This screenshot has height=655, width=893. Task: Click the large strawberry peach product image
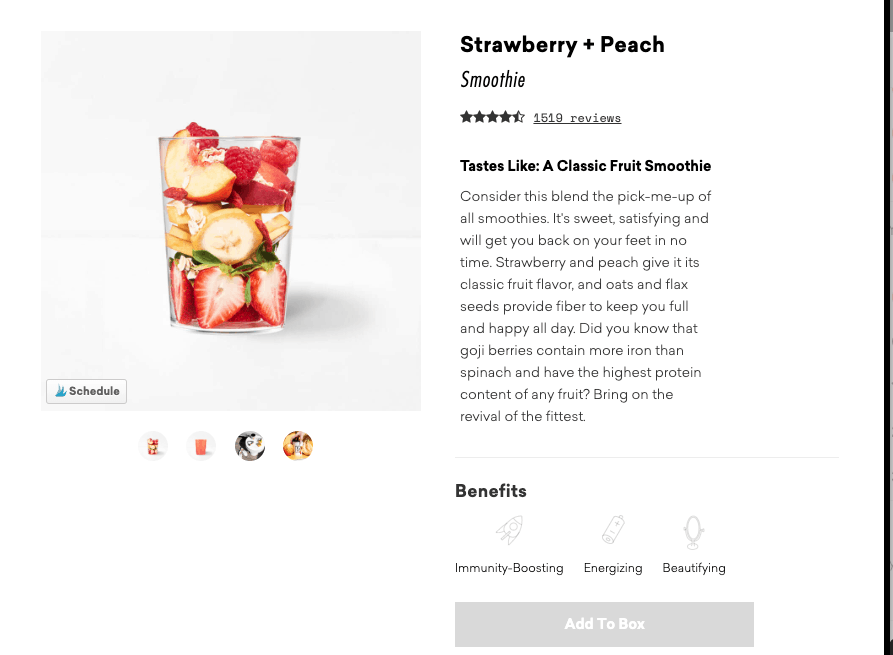[231, 221]
